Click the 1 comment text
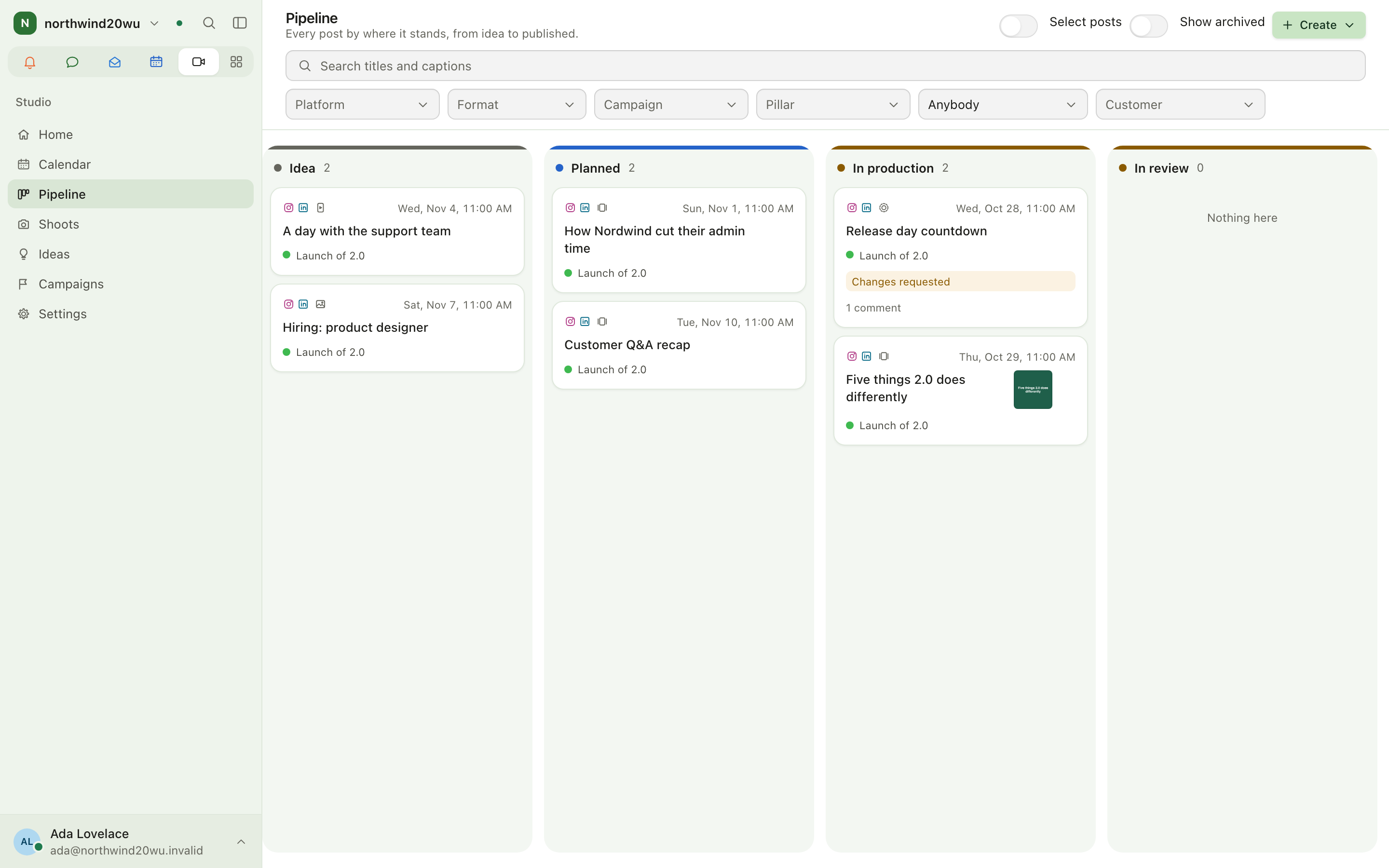The image size is (1389, 868). 873,308
